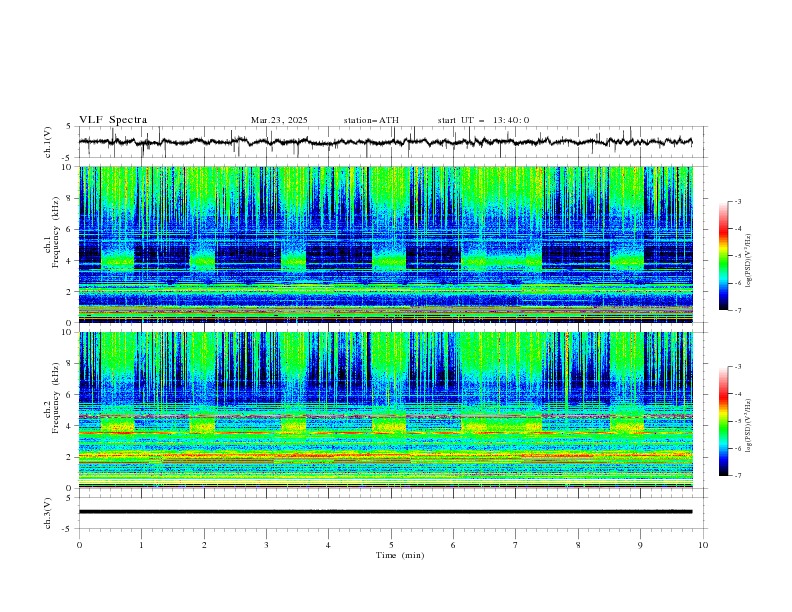The image size is (792, 612).
Task: Click the ch.2 colorbar 'log(PSD)(V²/Hz)' label
Action: 749,426
